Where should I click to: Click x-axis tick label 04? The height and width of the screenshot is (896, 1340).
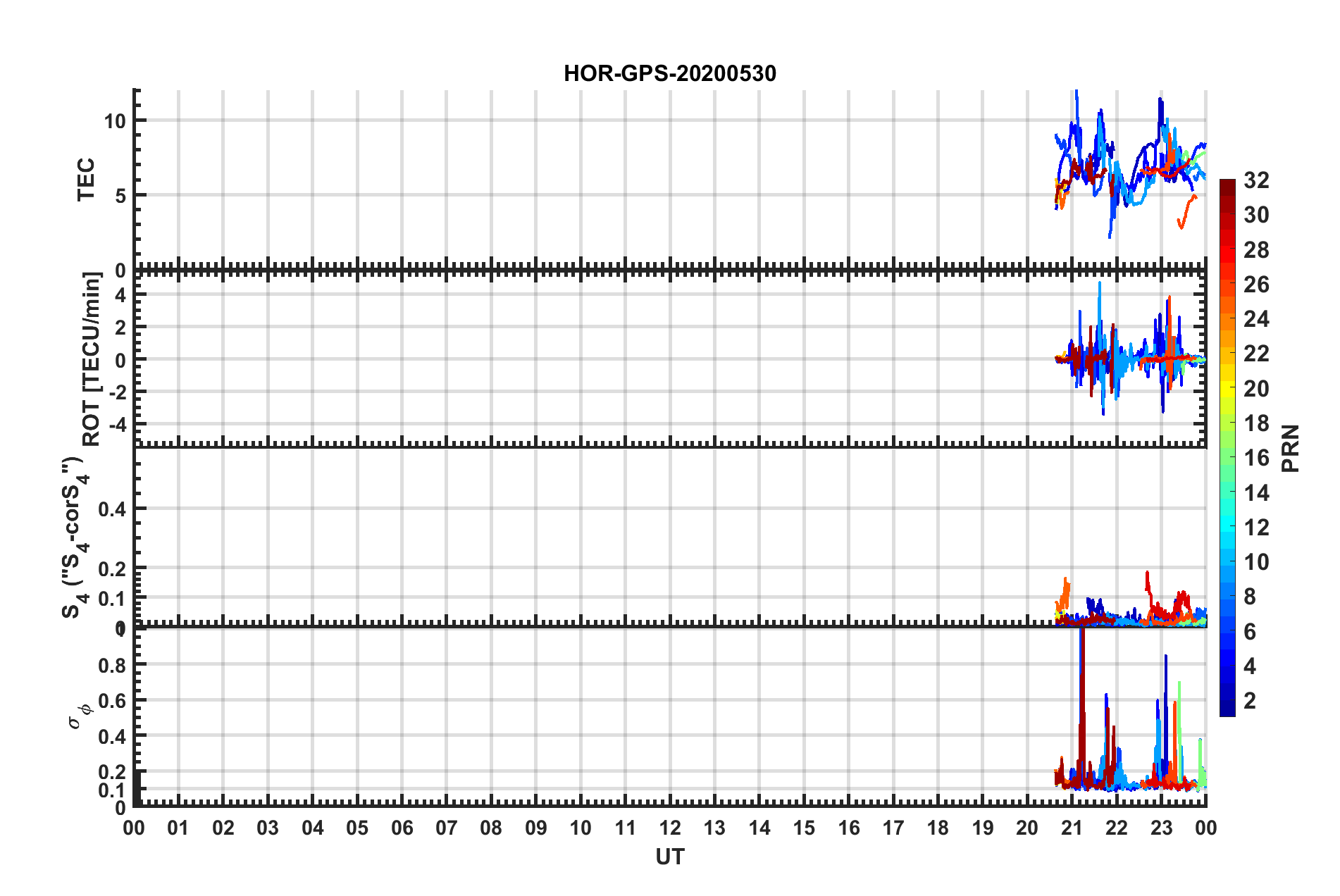pyautogui.click(x=313, y=828)
